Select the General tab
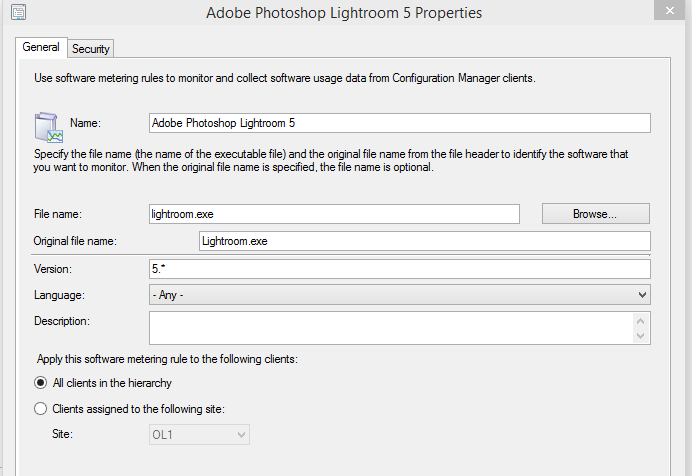Image resolution: width=692 pixels, height=476 pixels. tap(41, 47)
